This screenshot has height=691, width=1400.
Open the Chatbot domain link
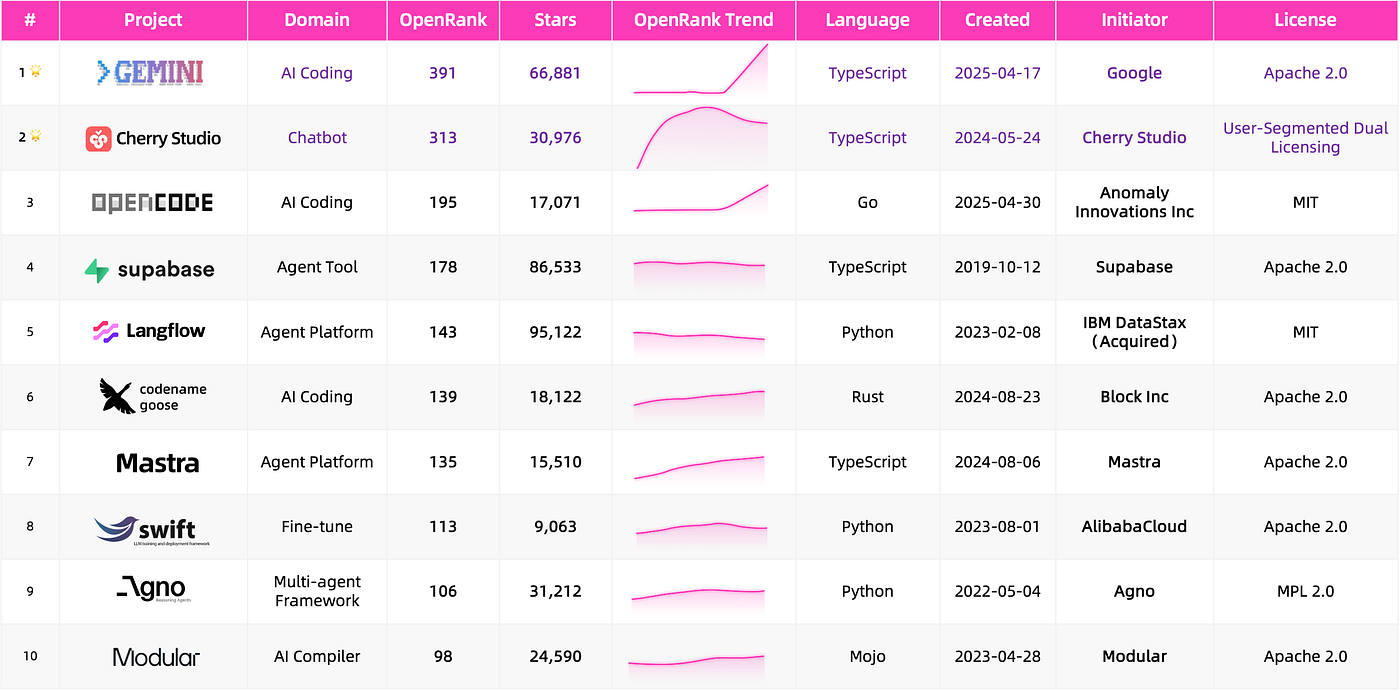coord(317,138)
